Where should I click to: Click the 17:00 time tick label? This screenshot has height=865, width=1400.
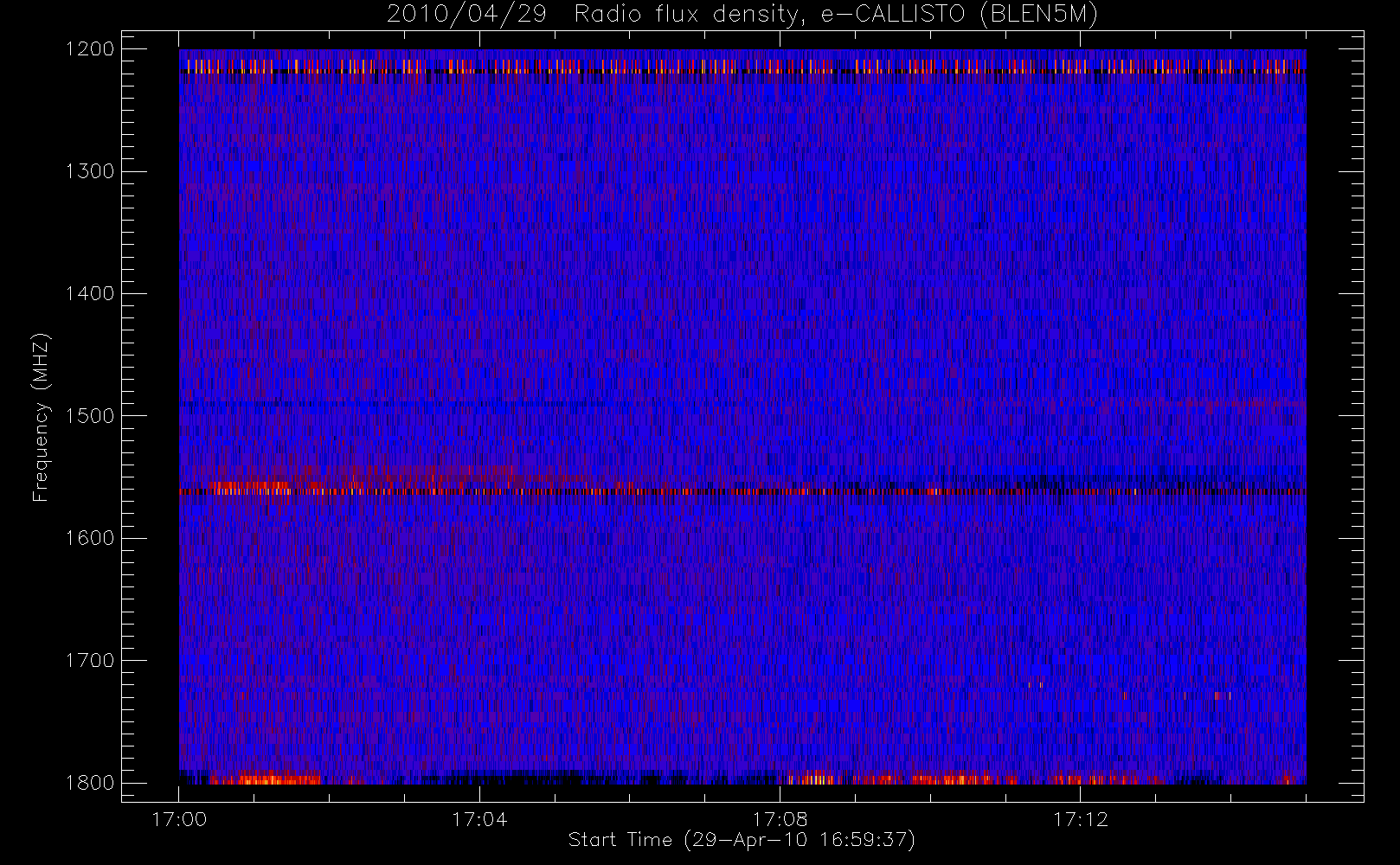[179, 819]
